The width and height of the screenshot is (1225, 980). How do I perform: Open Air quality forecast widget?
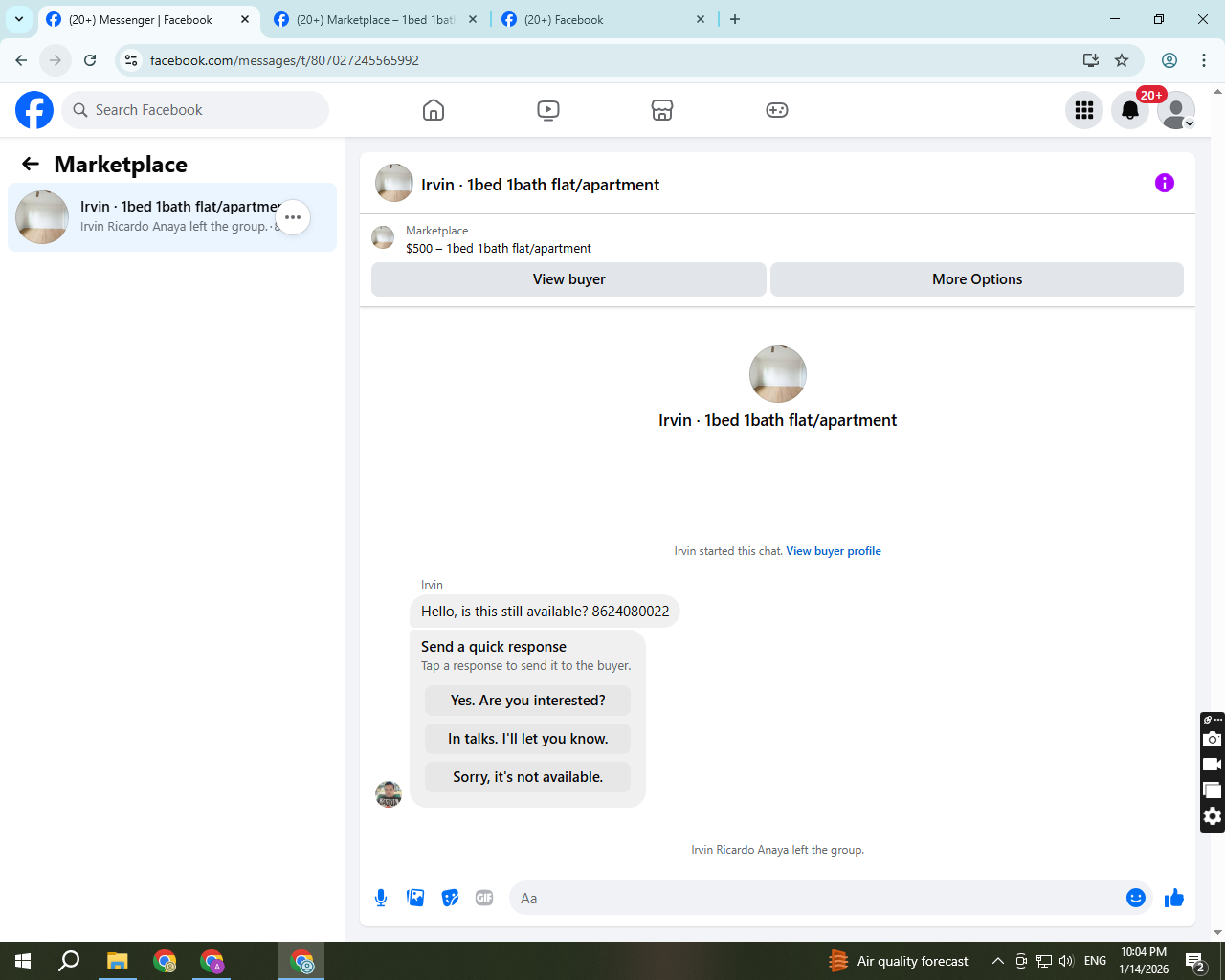pos(899,961)
